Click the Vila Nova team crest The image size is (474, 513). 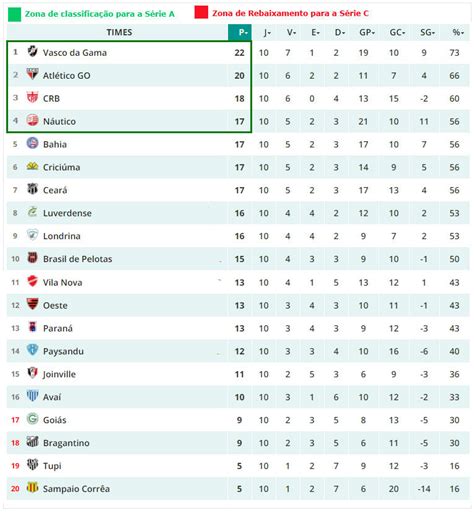(x=32, y=281)
